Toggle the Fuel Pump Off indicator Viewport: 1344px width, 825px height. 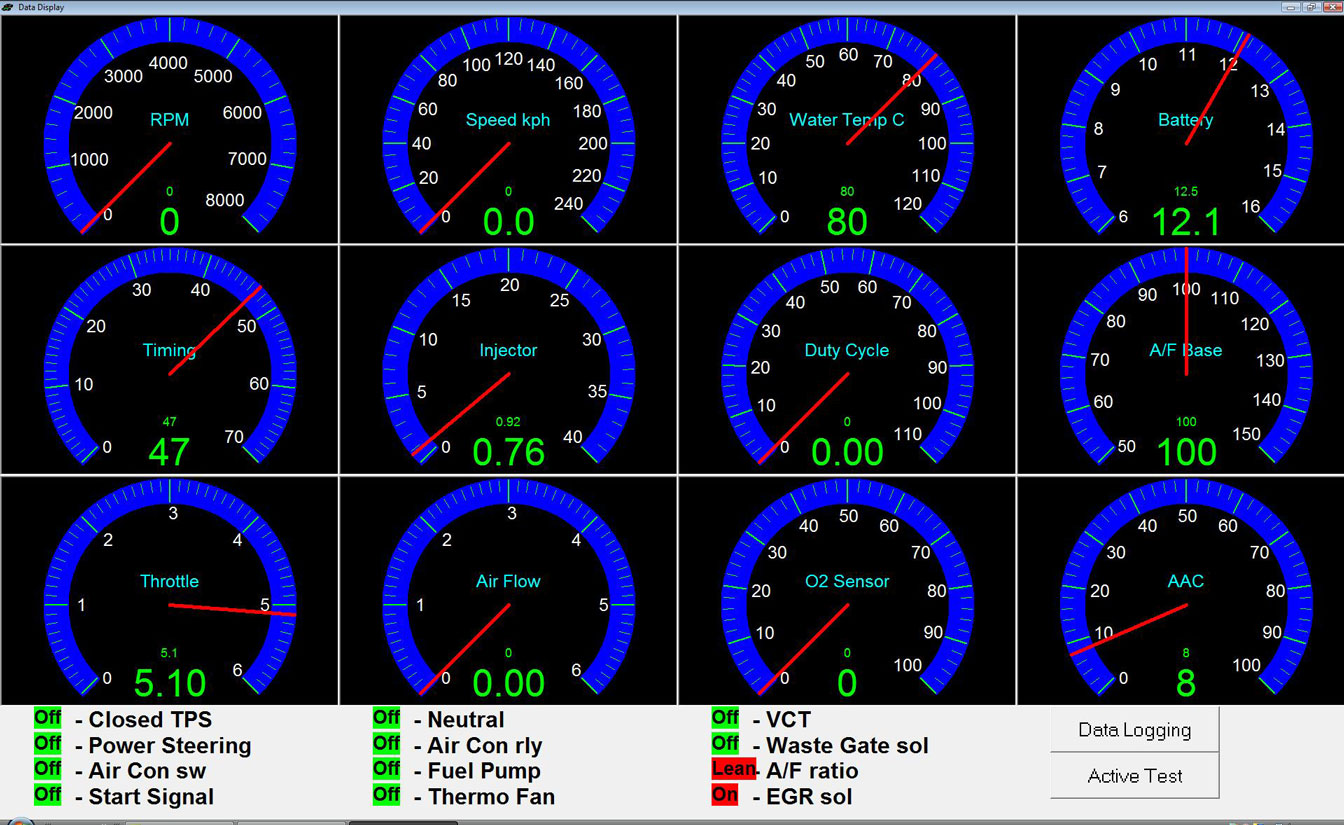coord(386,770)
